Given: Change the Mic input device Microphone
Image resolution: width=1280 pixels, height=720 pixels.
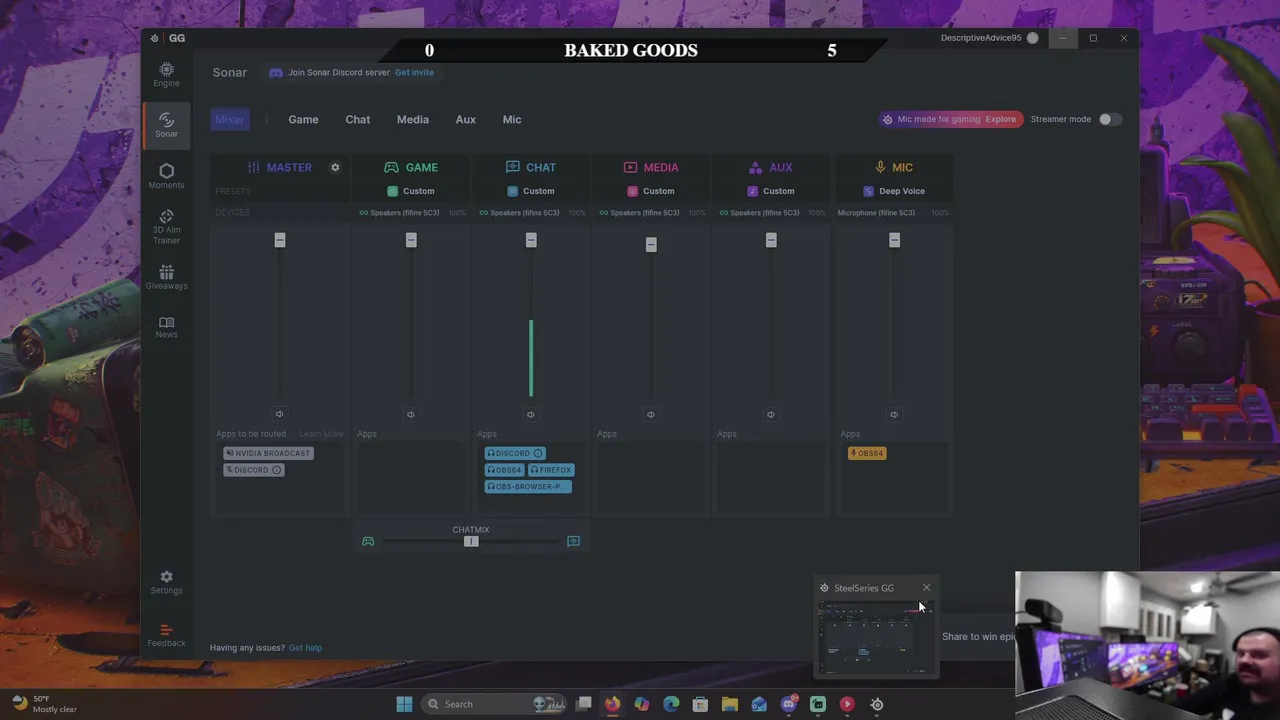Looking at the screenshot, I should [876, 213].
